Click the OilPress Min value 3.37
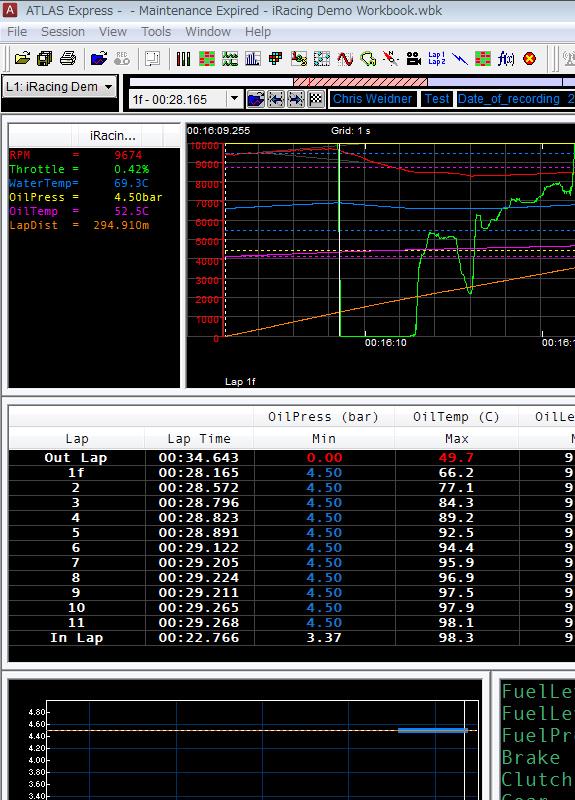Viewport: 575px width, 800px height. coord(324,638)
